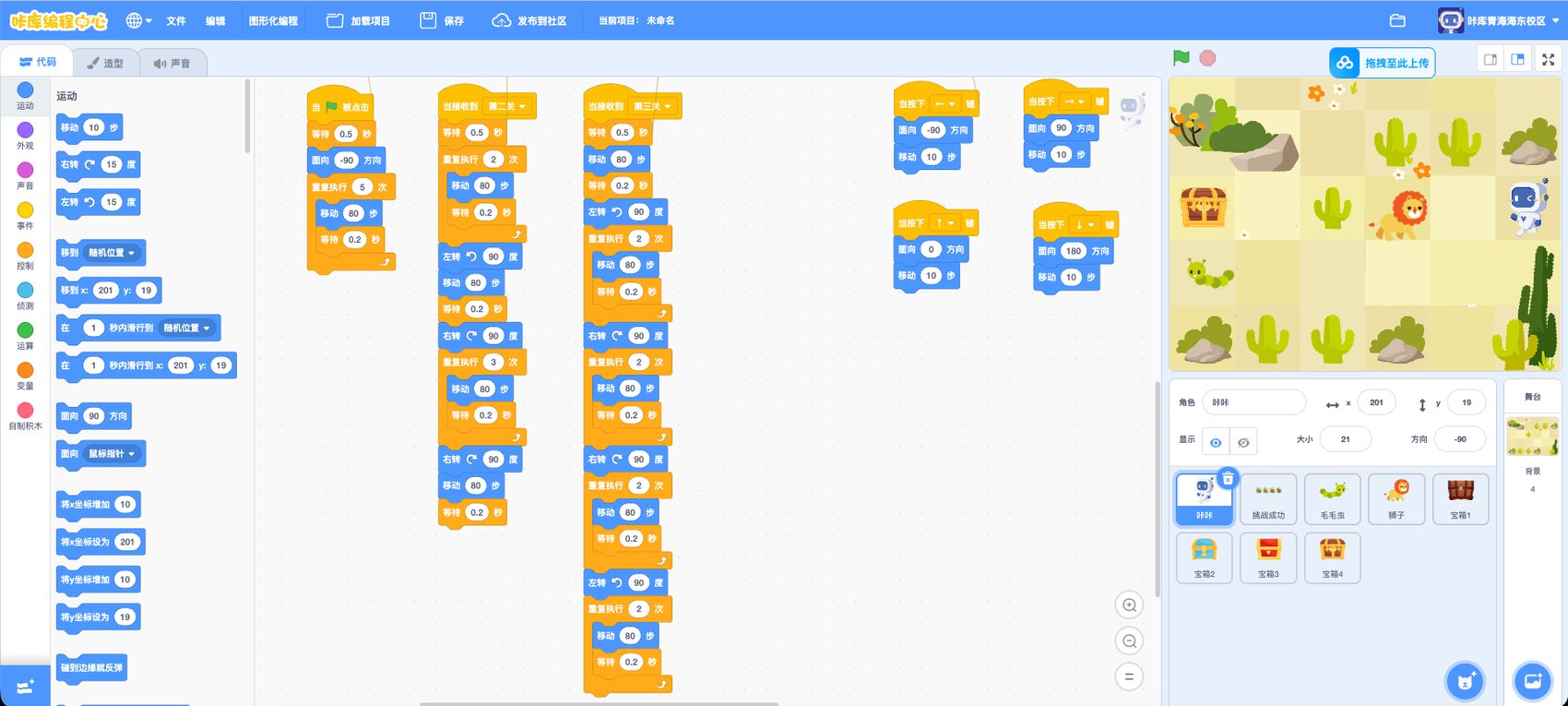Screen dimensions: 1568x706
Task: Click the 碰到边缘就反弹 block
Action: click(91, 667)
